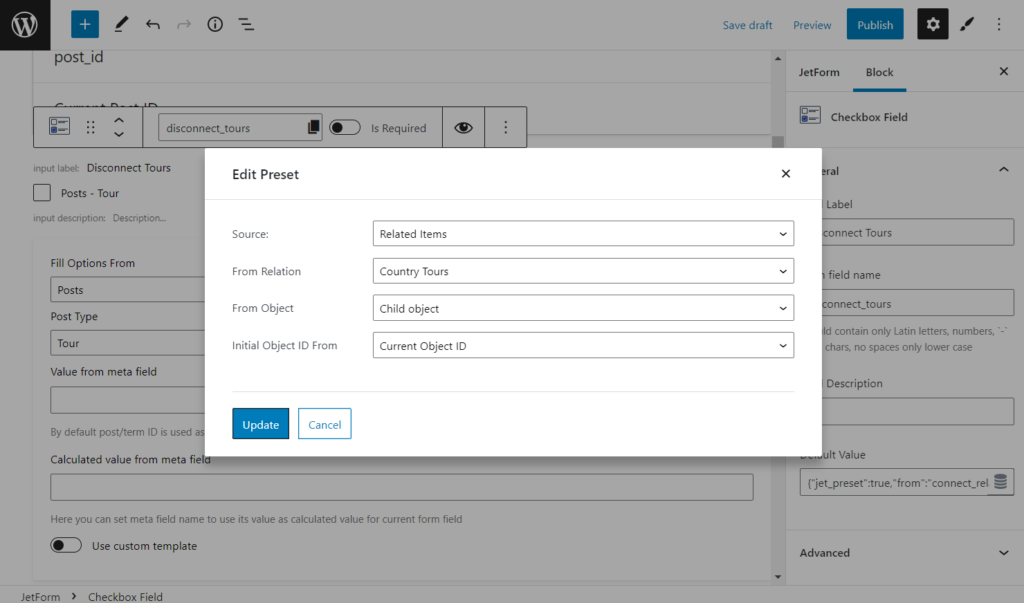Click the Preview link
The width and height of the screenshot is (1024, 603).
point(812,25)
